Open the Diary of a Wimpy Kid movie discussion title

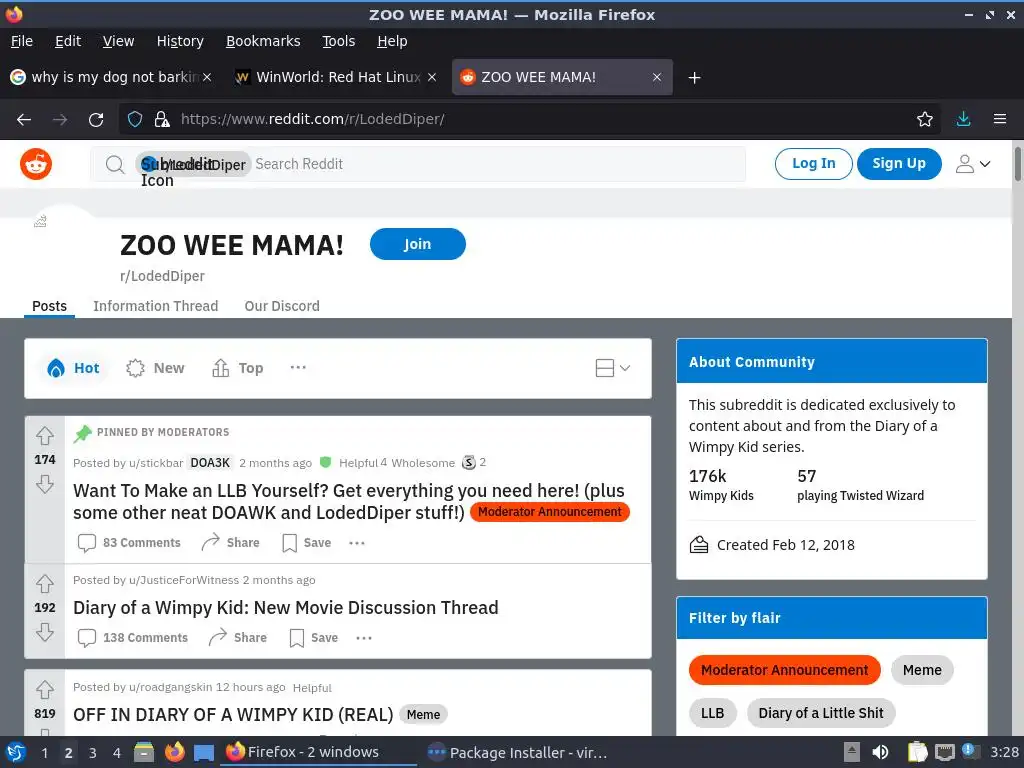tap(285, 607)
